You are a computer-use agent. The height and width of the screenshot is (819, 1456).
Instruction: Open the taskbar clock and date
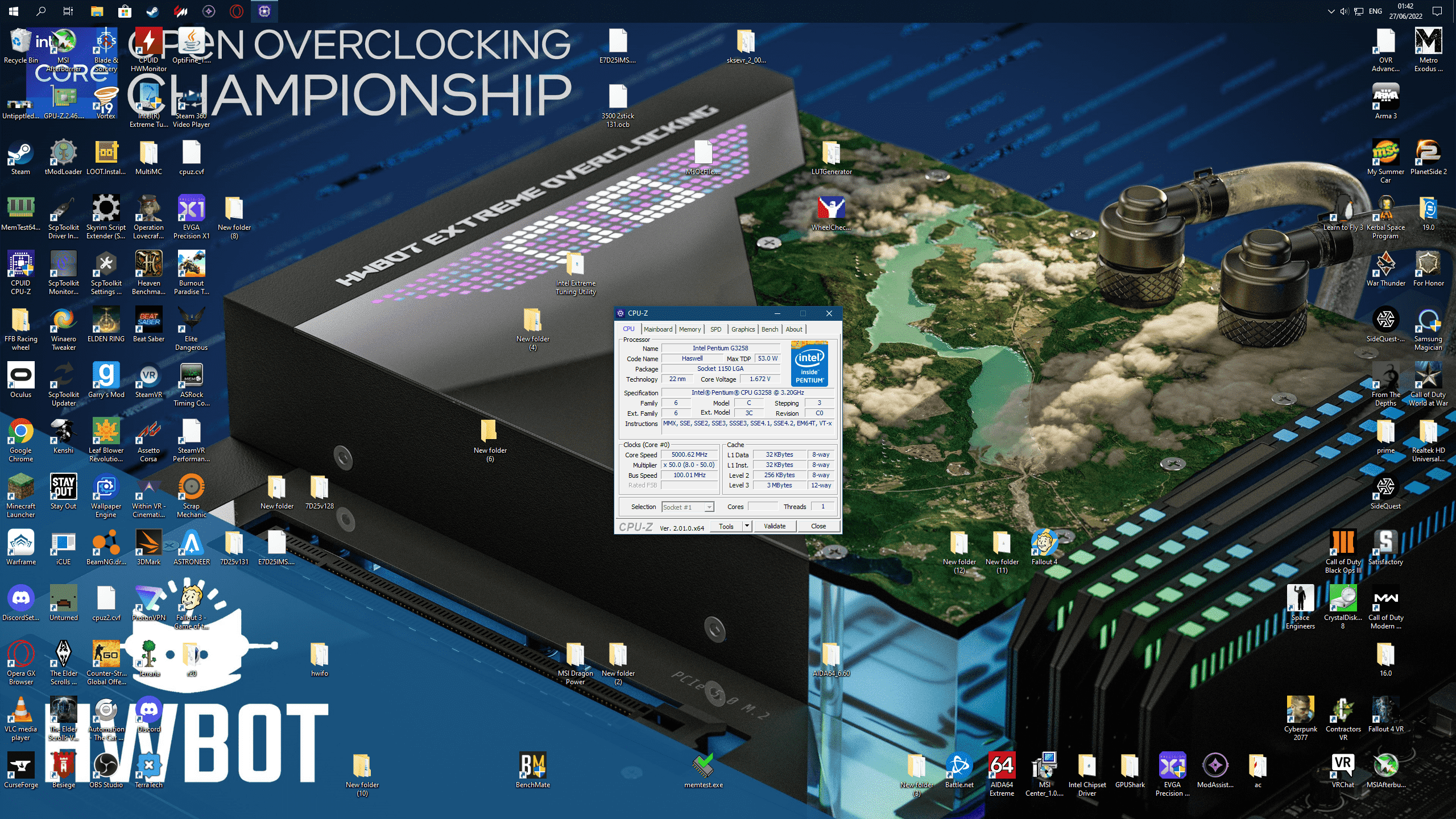tap(1405, 11)
